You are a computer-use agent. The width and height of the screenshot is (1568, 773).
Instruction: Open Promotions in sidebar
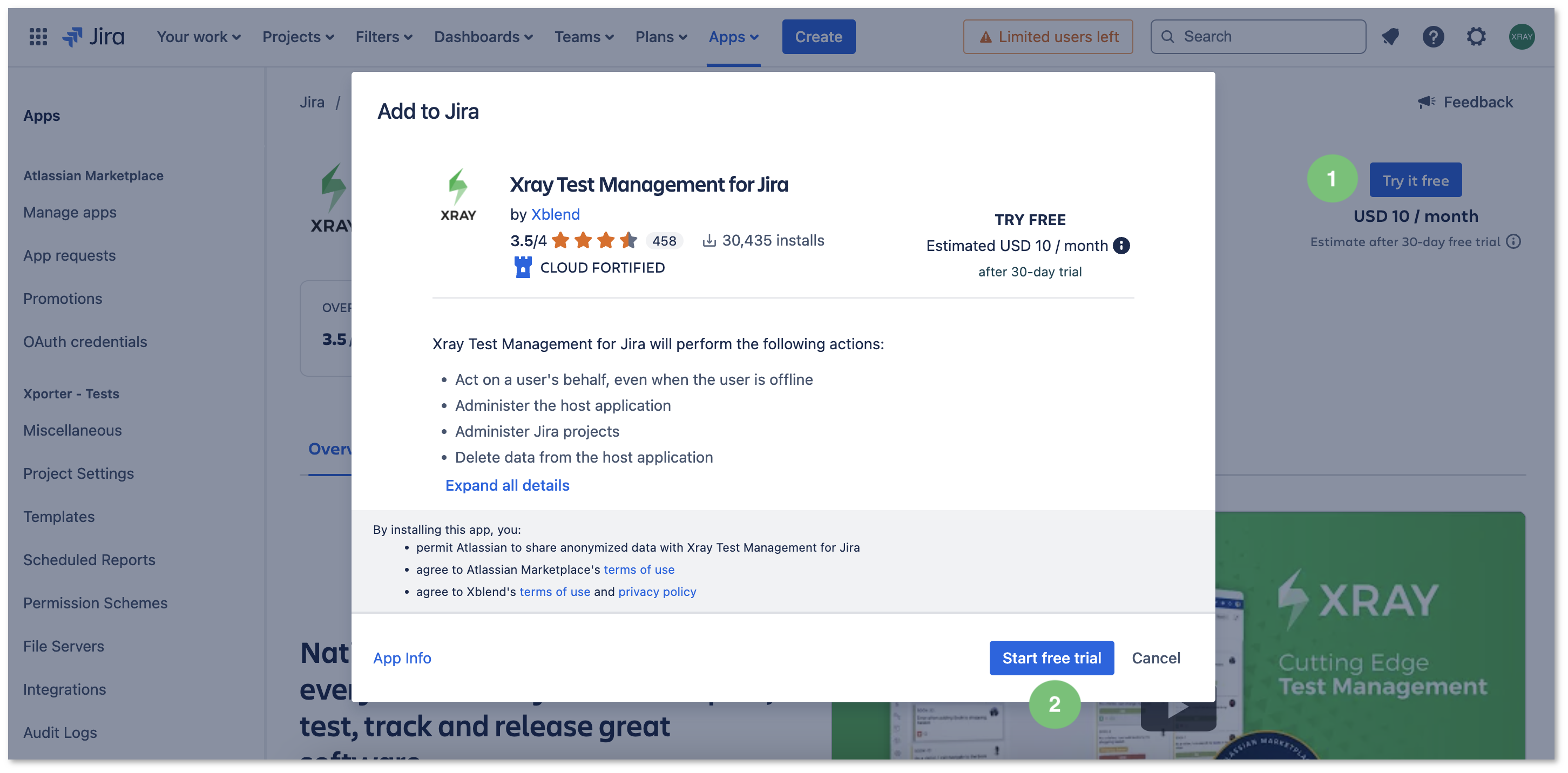pos(62,299)
